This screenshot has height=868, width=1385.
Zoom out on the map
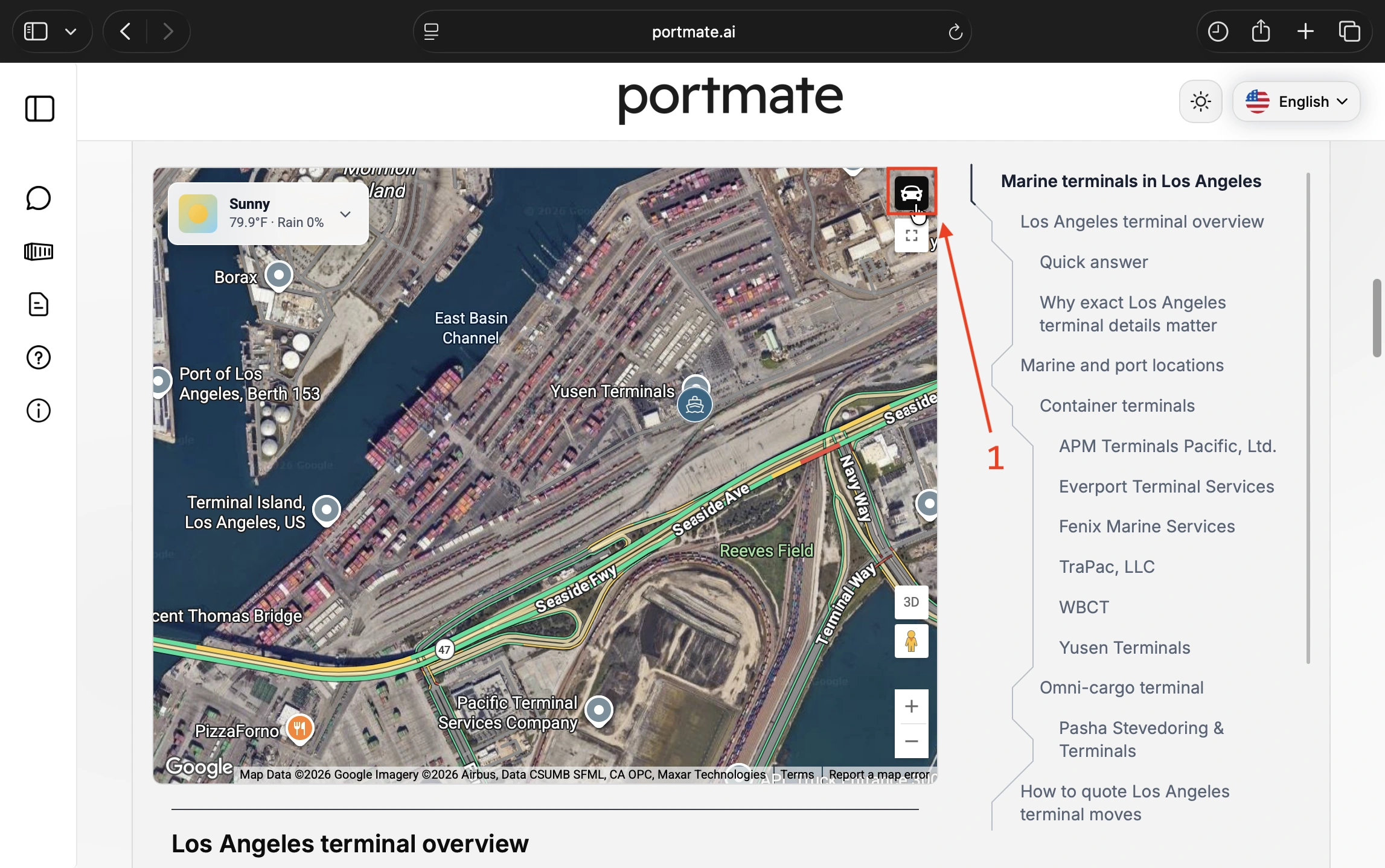point(911,741)
